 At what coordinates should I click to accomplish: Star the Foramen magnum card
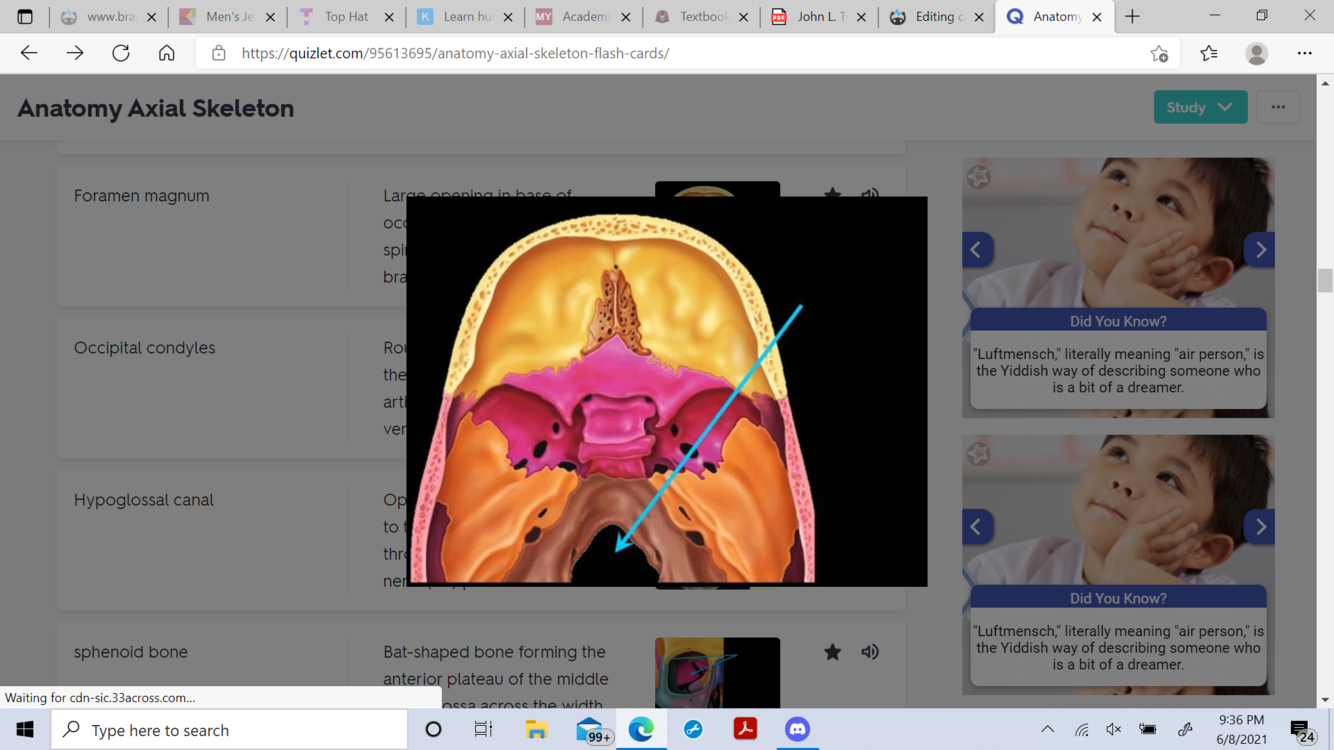pos(832,195)
